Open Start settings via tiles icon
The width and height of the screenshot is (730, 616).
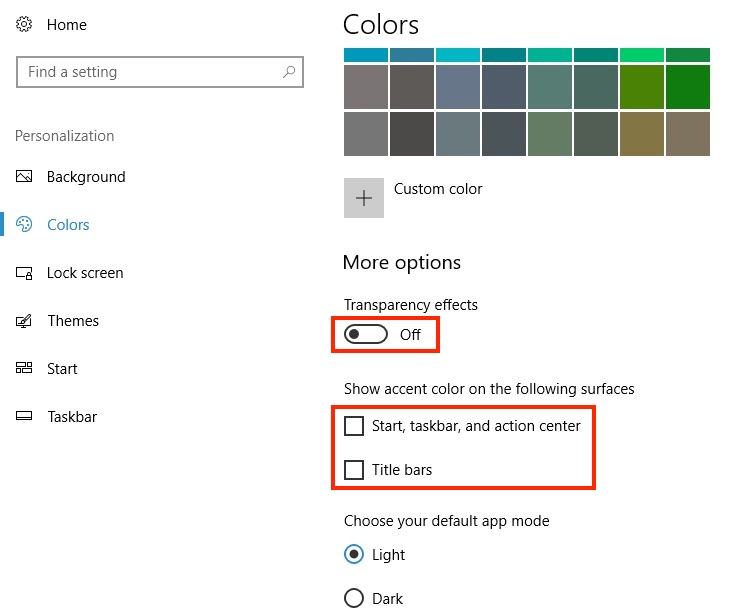pyautogui.click(x=24, y=368)
